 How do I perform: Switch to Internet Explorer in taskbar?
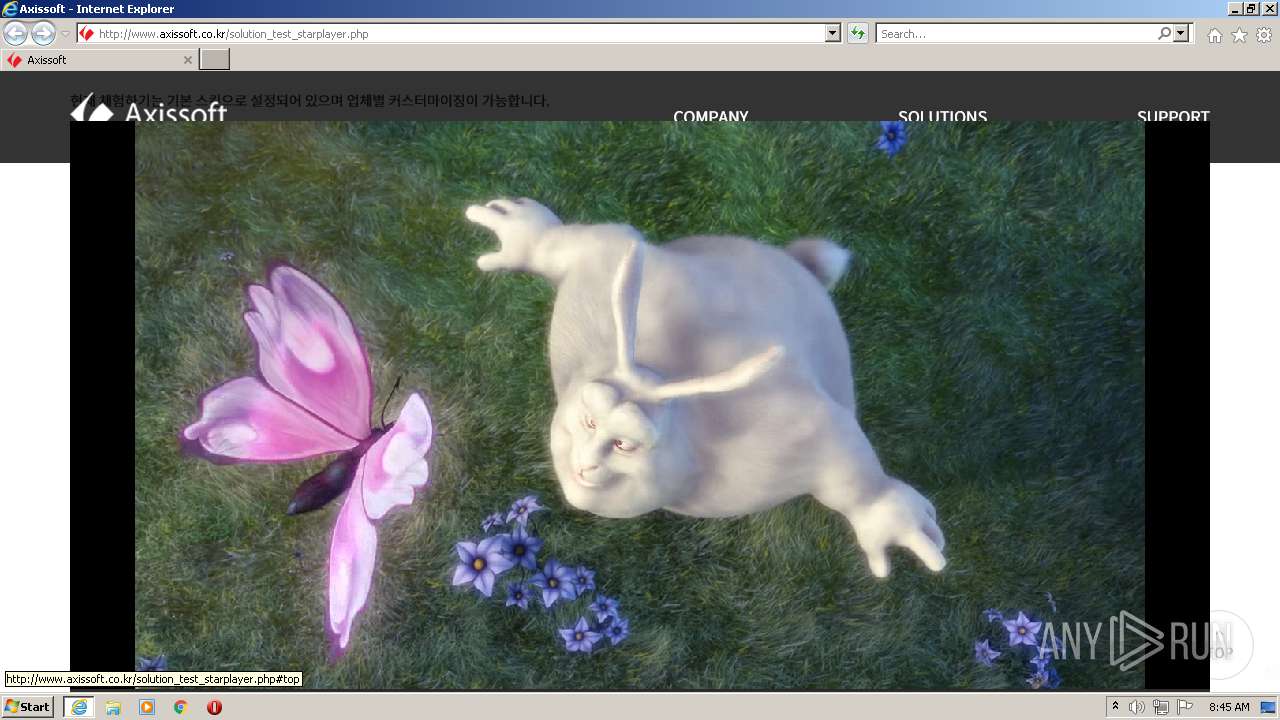[x=79, y=707]
